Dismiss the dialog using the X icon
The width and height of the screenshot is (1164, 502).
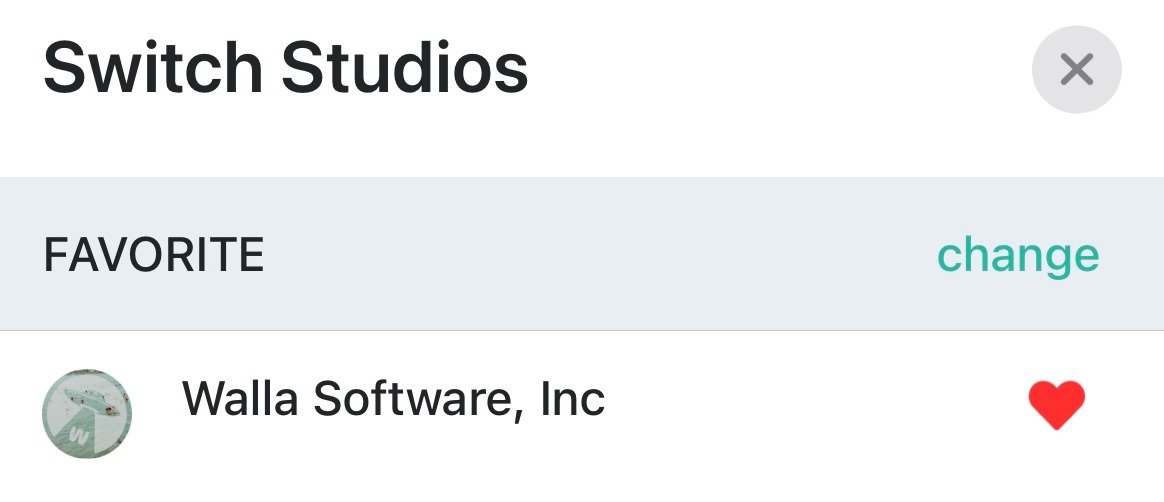(1076, 69)
